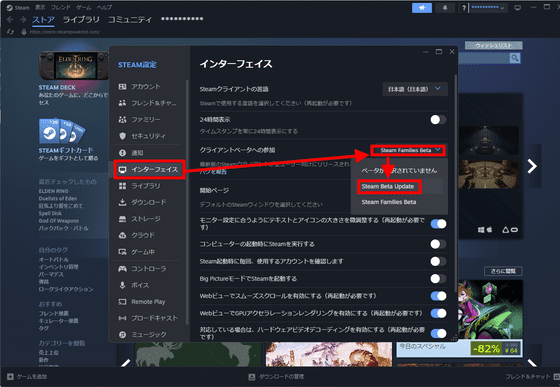The height and width of the screenshot is (387, 560).
Task: Switch to the ストア tab
Action: [x=43, y=20]
